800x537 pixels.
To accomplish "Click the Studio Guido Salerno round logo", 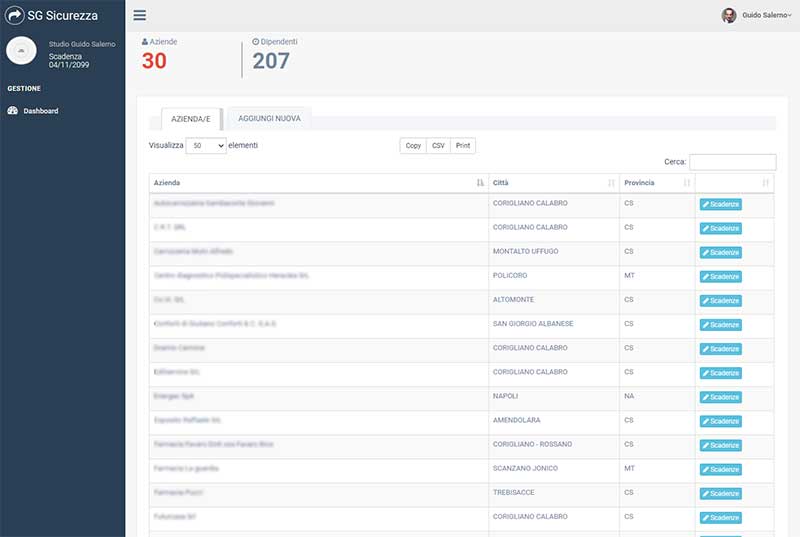I will coord(21,50).
